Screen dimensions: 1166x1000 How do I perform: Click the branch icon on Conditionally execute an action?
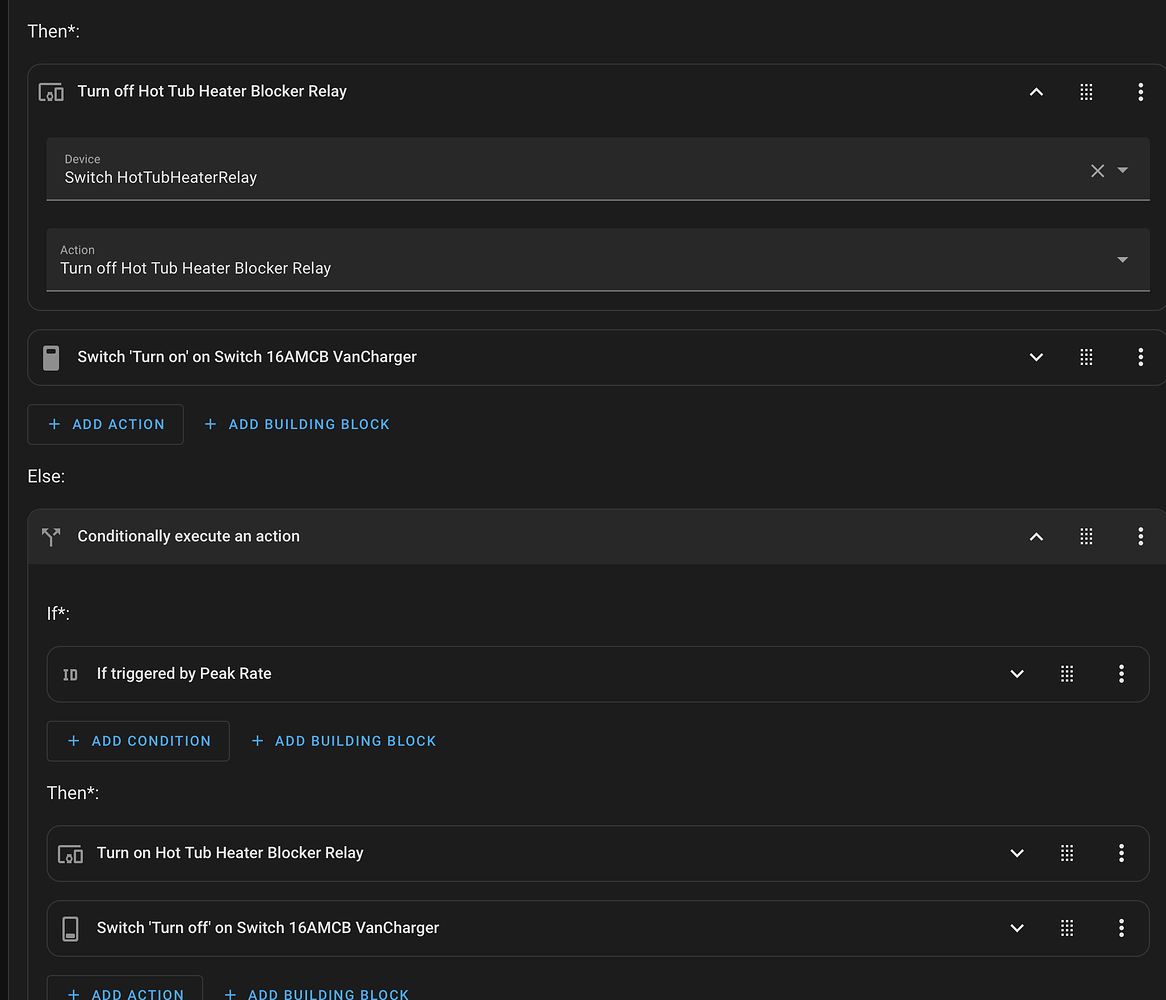click(51, 536)
